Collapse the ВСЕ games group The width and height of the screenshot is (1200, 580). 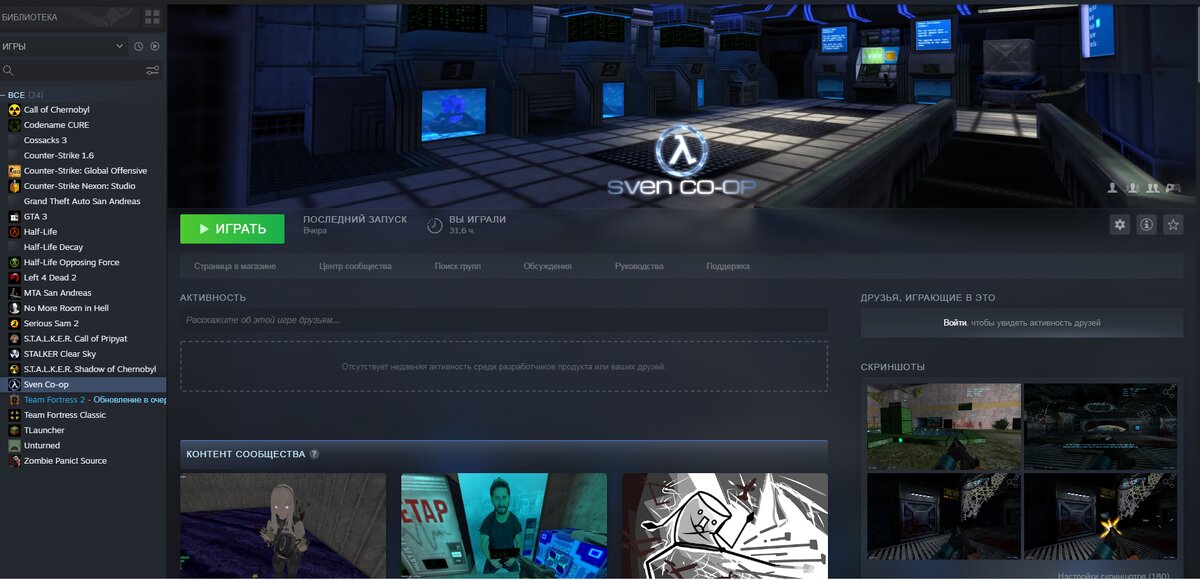click(x=4, y=95)
